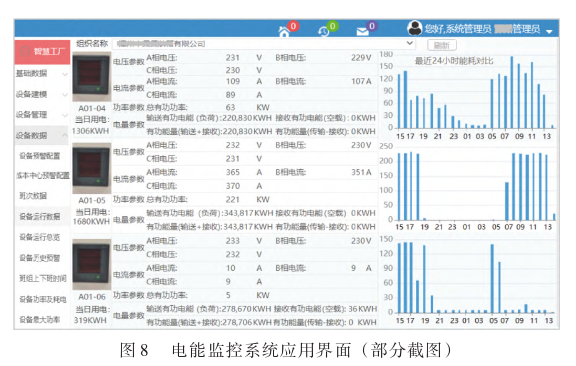
Task: Click the 刷新 refresh button
Action: [x=442, y=45]
